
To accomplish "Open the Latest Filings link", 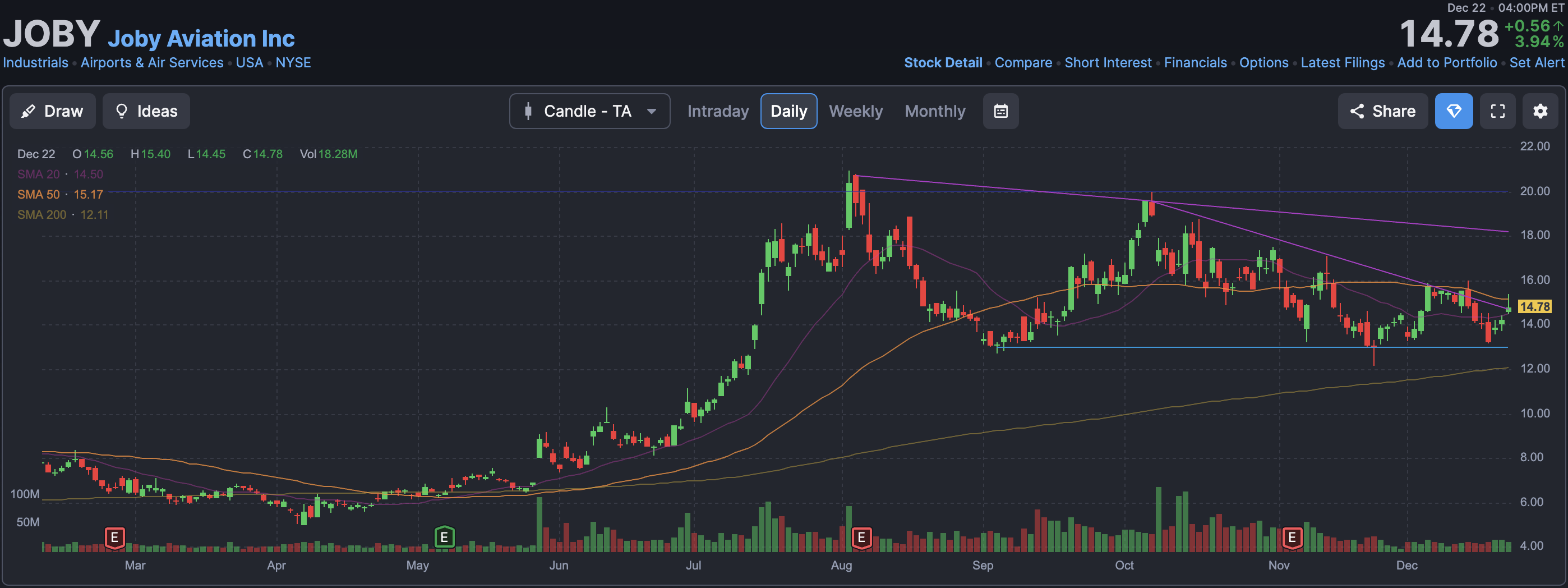I will pos(1342,63).
